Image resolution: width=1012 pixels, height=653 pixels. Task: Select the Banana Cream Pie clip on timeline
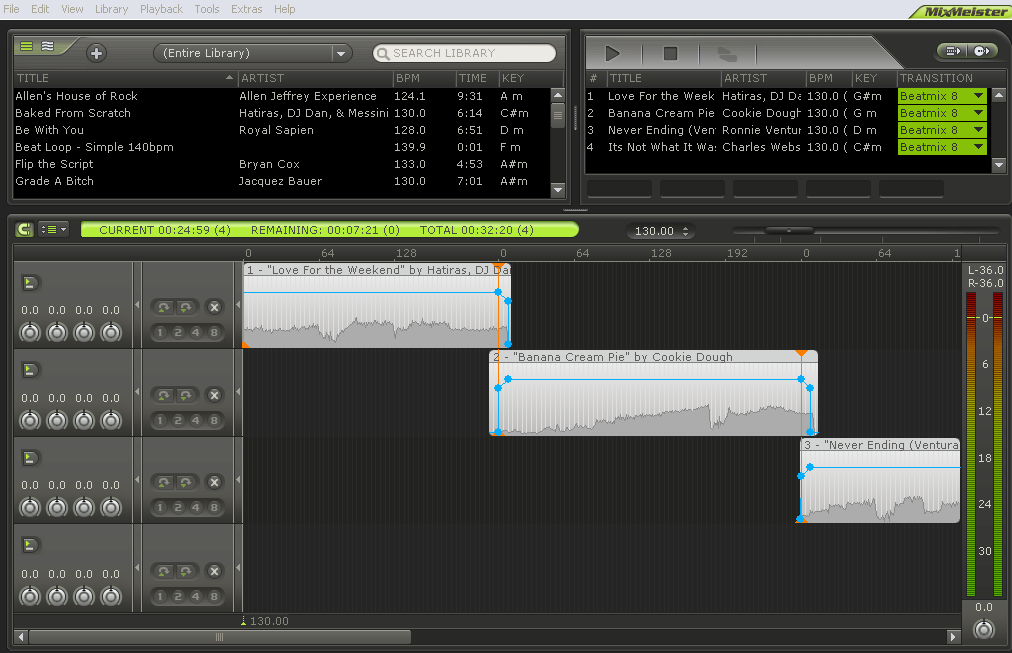tap(653, 393)
